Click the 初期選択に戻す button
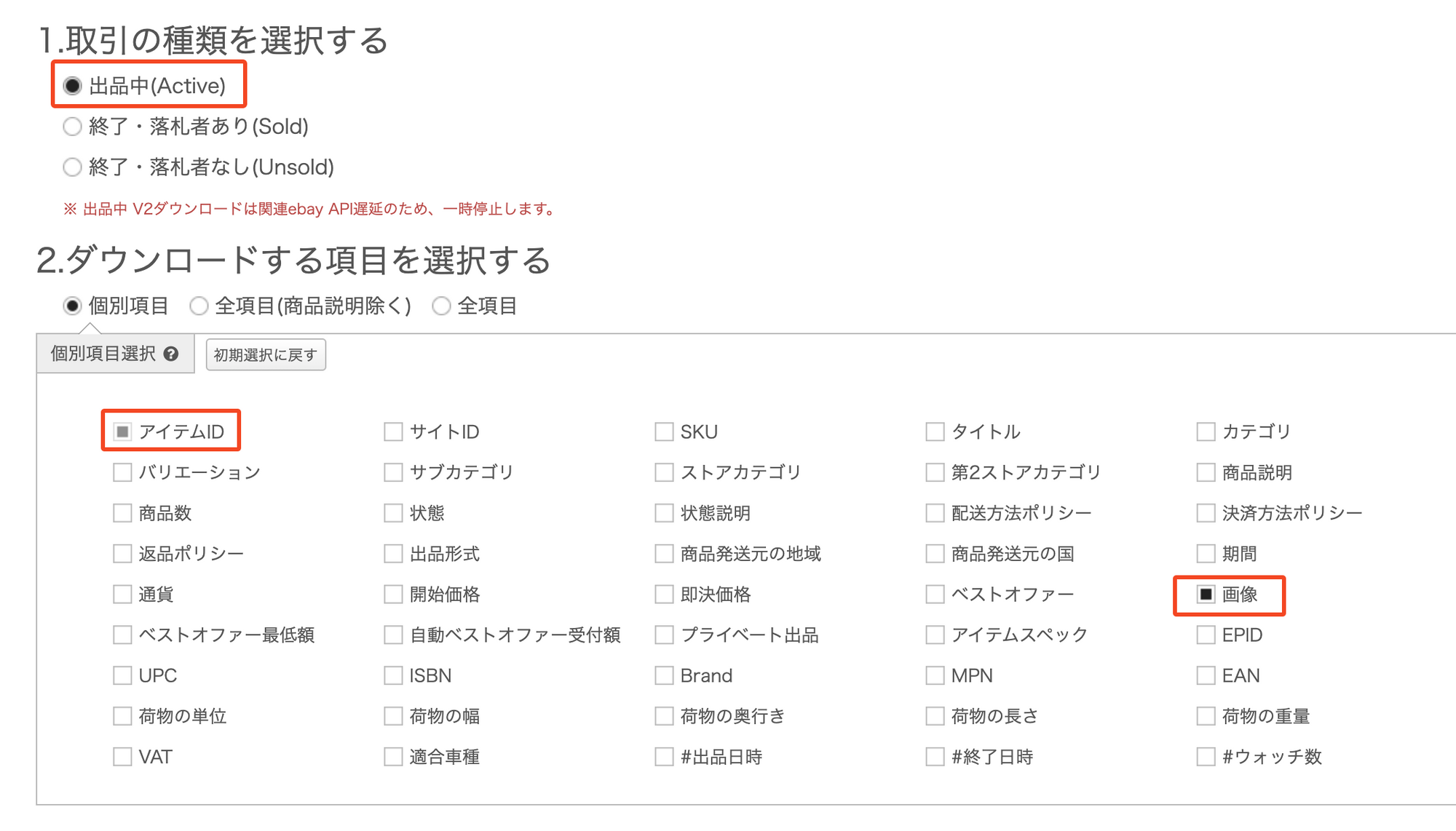The width and height of the screenshot is (1456, 831). click(266, 355)
